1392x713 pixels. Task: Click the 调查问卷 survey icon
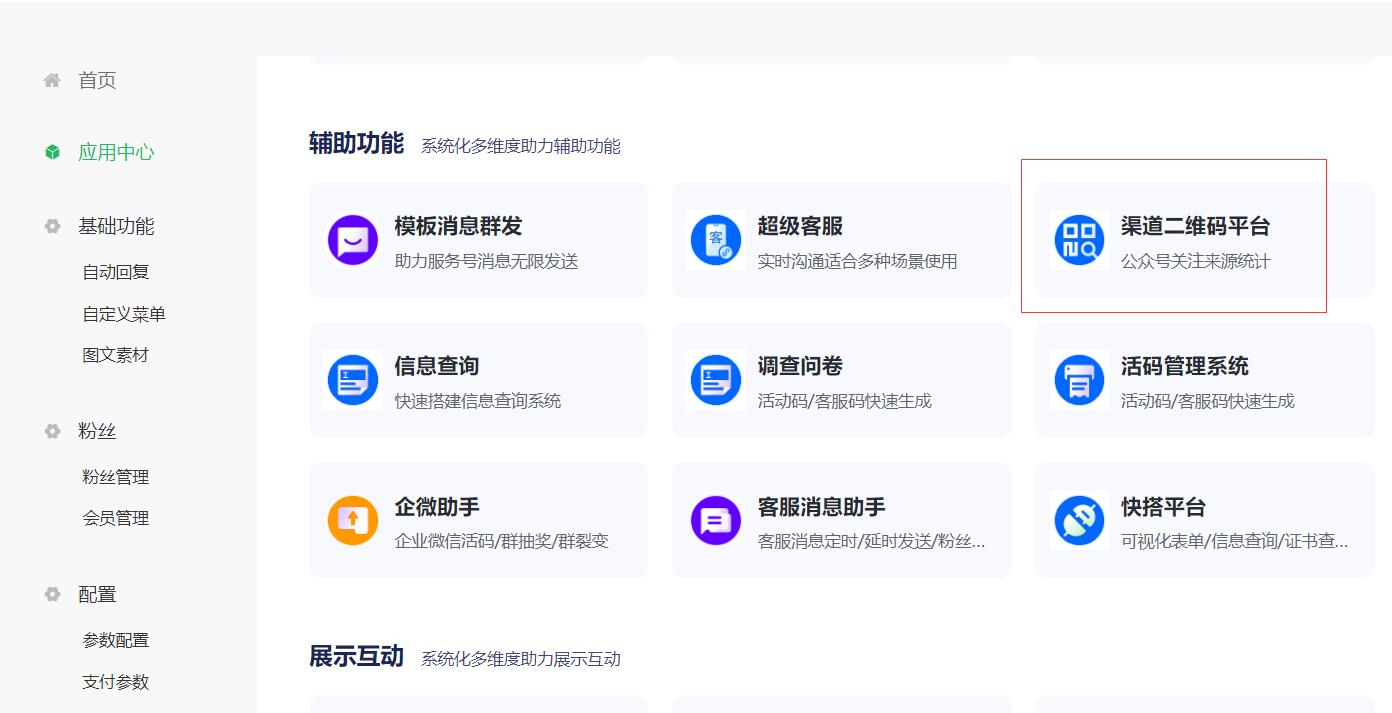715,380
